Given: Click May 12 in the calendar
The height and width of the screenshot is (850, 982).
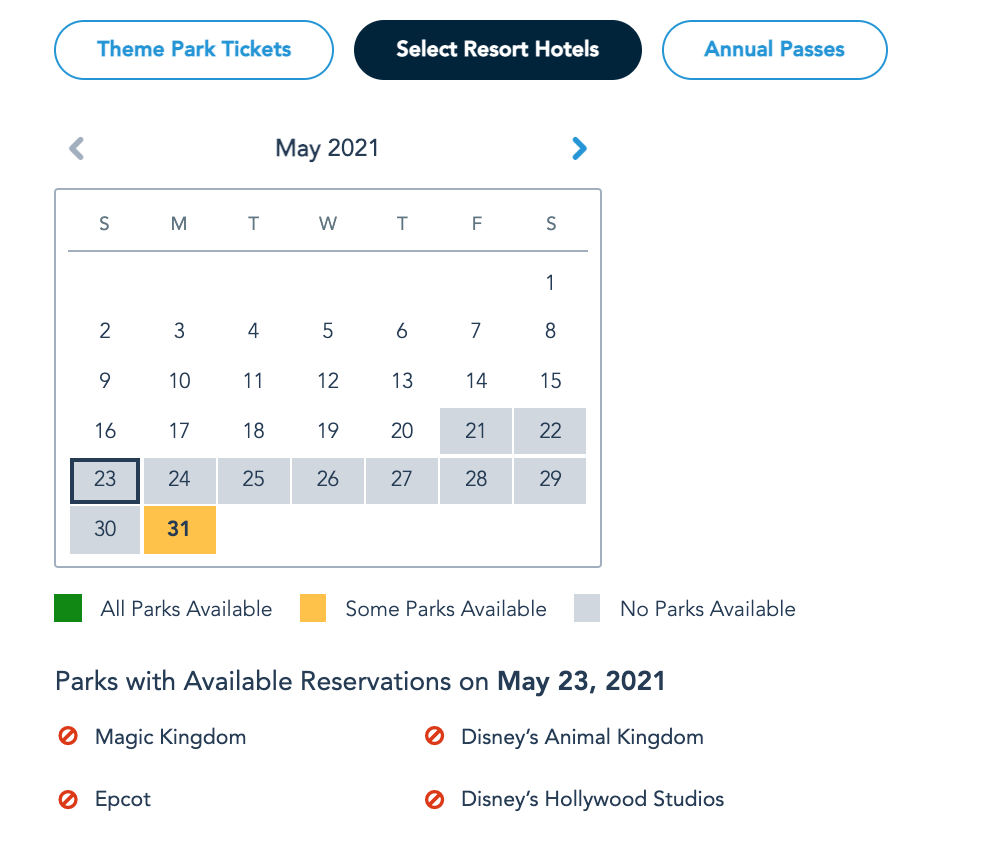Looking at the screenshot, I should pos(328,381).
